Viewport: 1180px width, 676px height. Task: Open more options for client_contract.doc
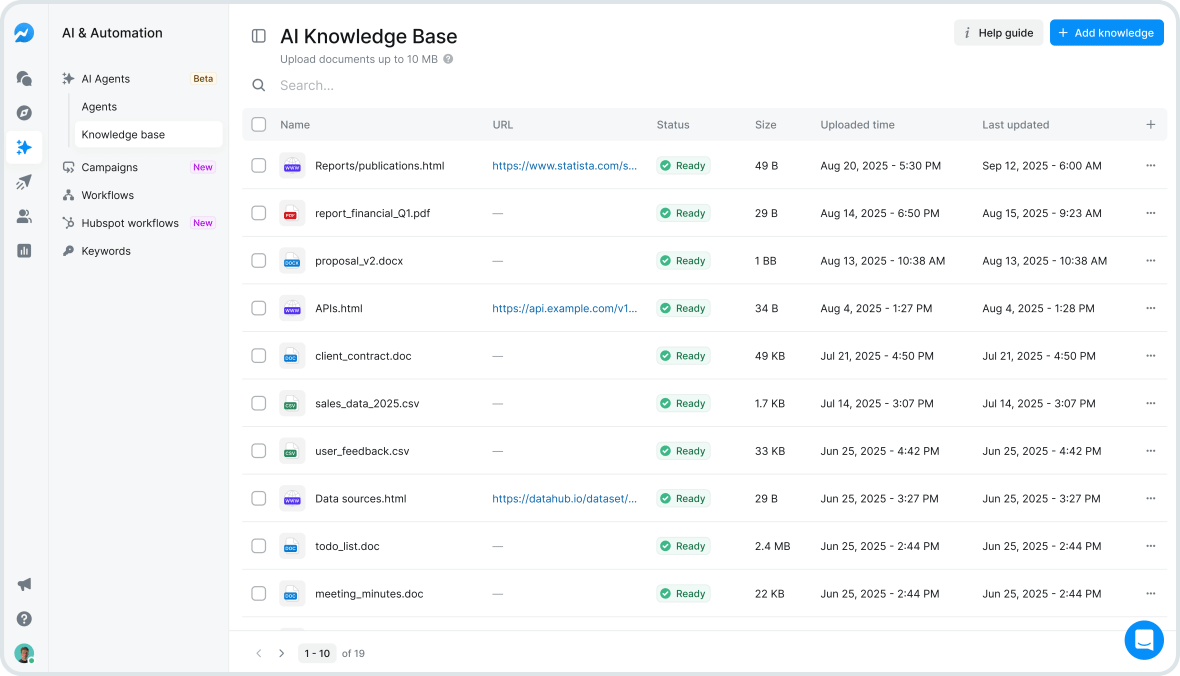1151,355
